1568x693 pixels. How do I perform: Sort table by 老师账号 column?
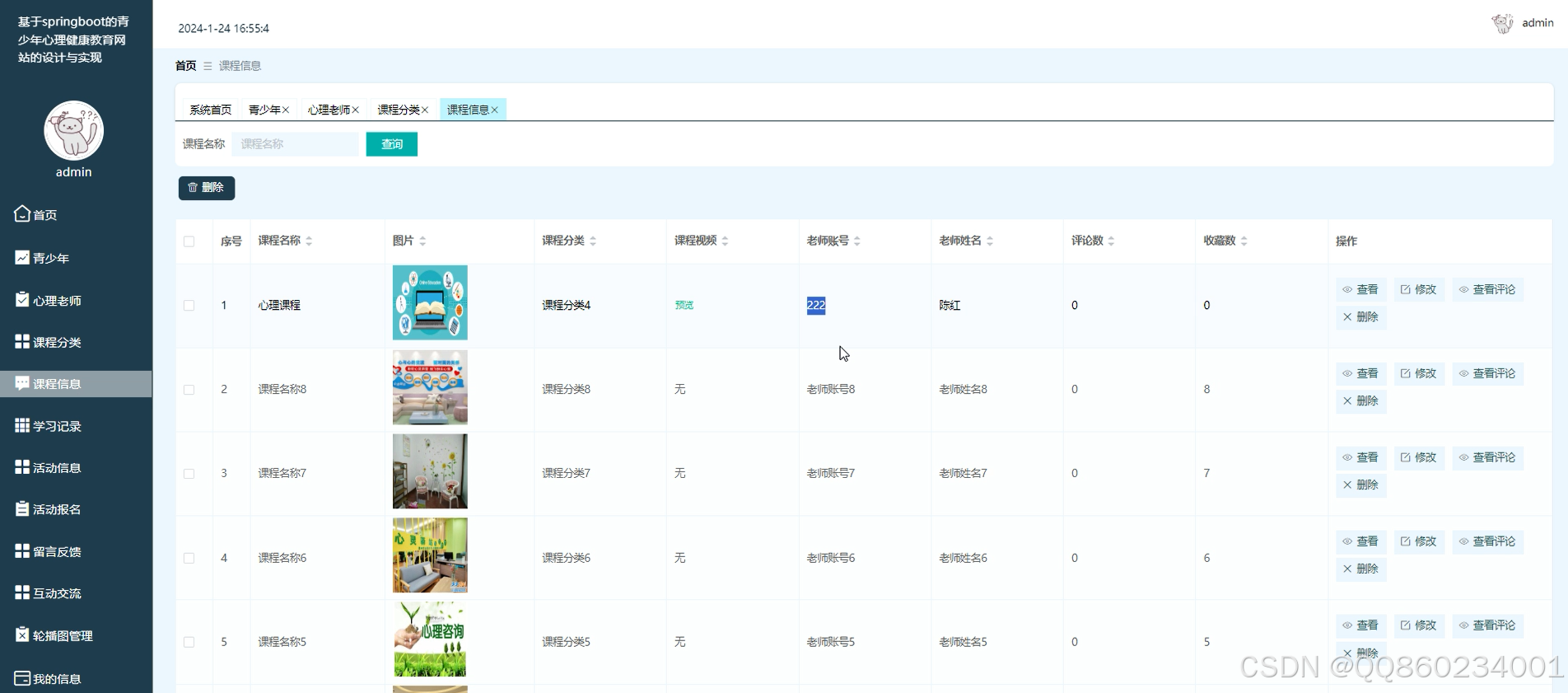coord(857,241)
